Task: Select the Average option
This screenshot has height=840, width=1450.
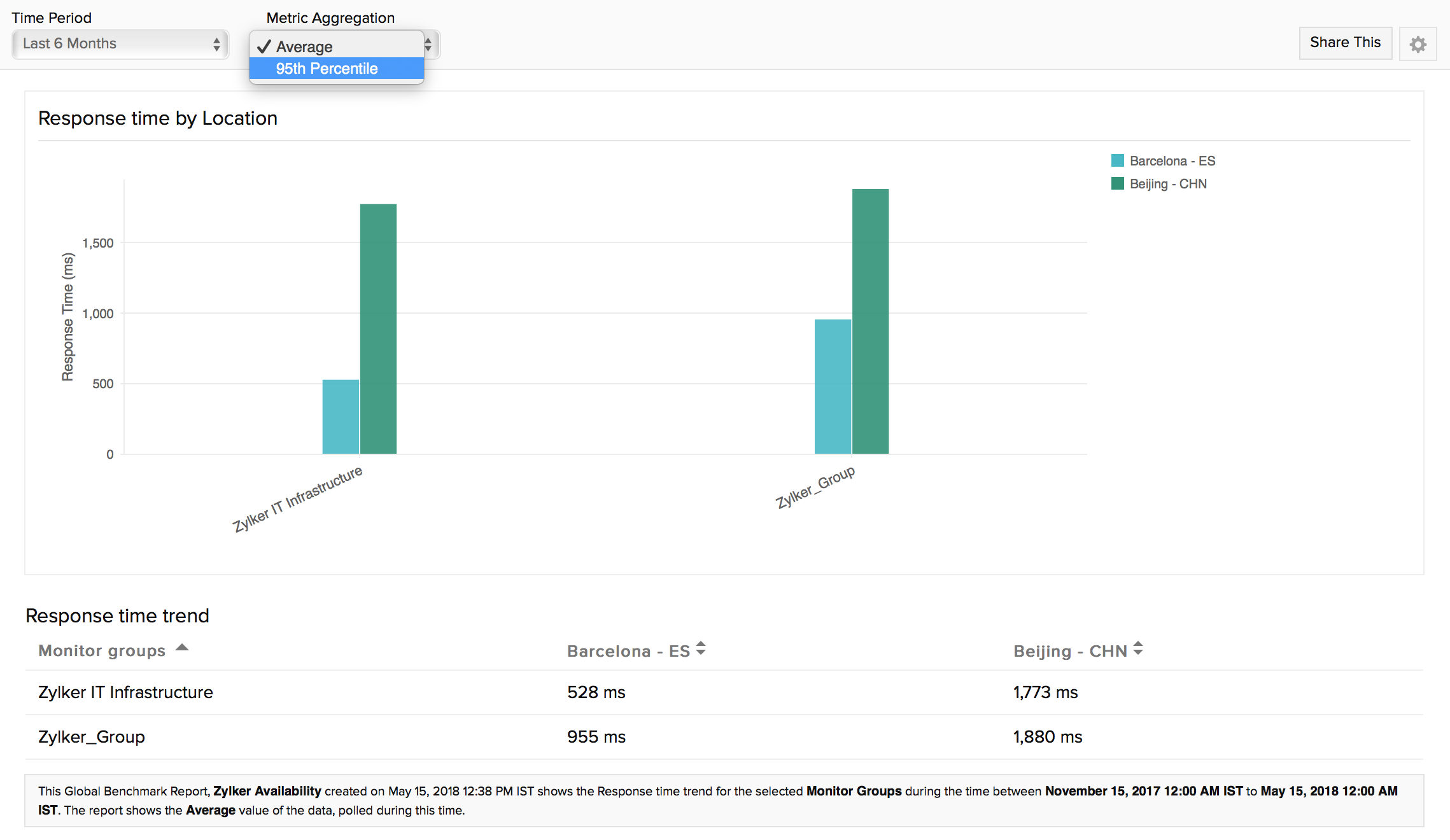Action: coord(304,47)
